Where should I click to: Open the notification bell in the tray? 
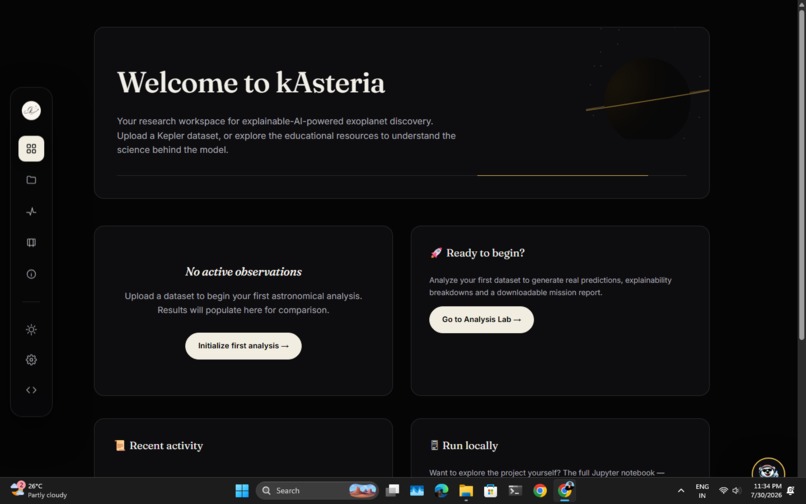pos(791,491)
